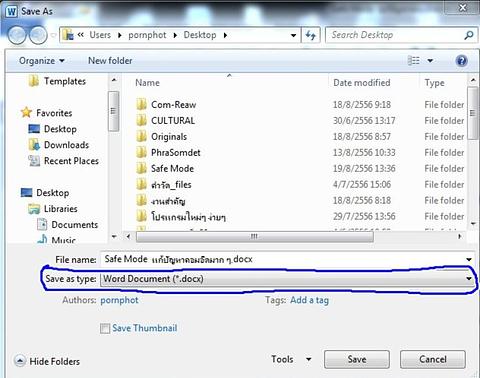The height and width of the screenshot is (378, 480).
Task: Click the Hide Folders label
Action: [x=55, y=361]
